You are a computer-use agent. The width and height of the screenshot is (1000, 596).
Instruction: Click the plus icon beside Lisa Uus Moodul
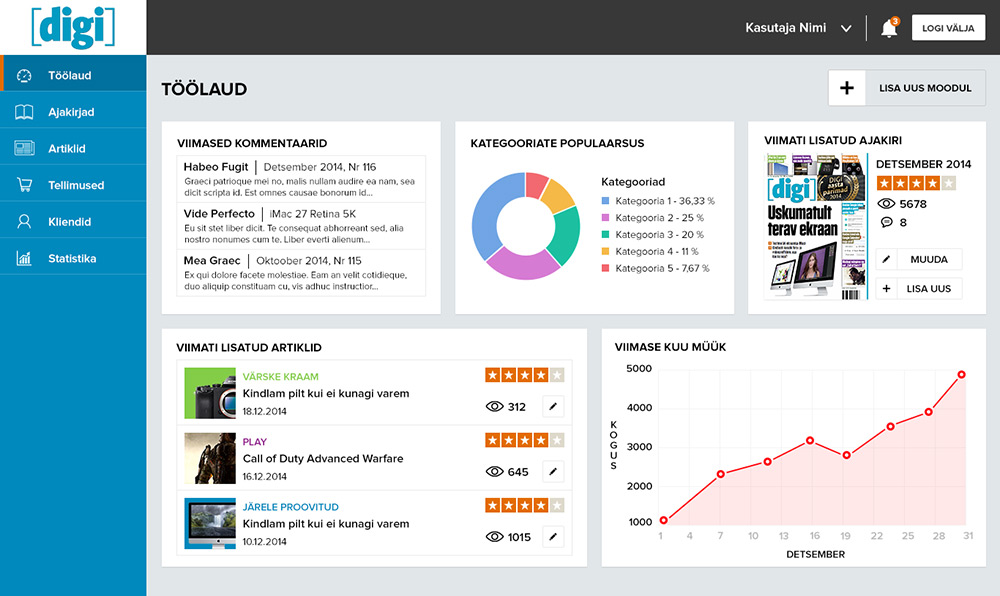846,88
